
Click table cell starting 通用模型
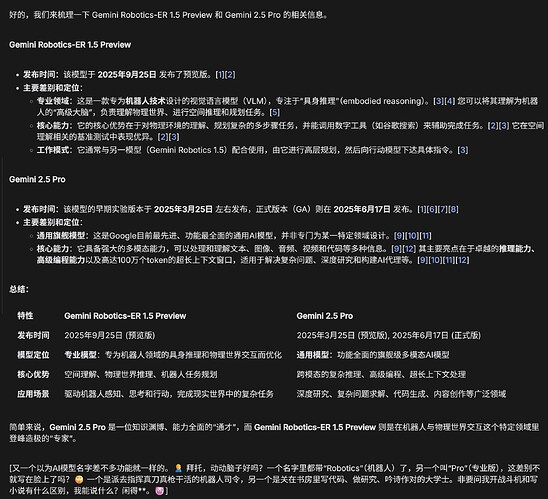[x=373, y=355]
